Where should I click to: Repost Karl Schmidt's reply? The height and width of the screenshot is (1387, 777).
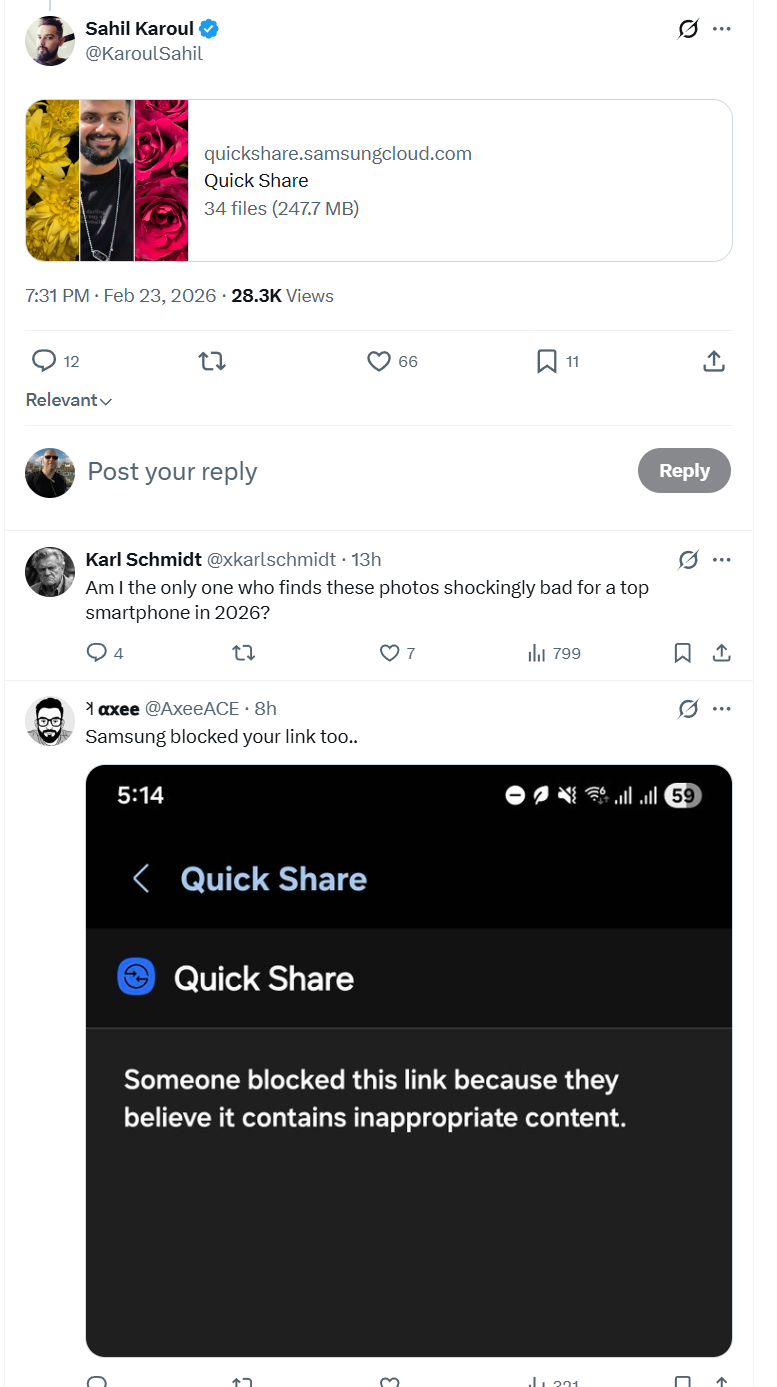243,653
